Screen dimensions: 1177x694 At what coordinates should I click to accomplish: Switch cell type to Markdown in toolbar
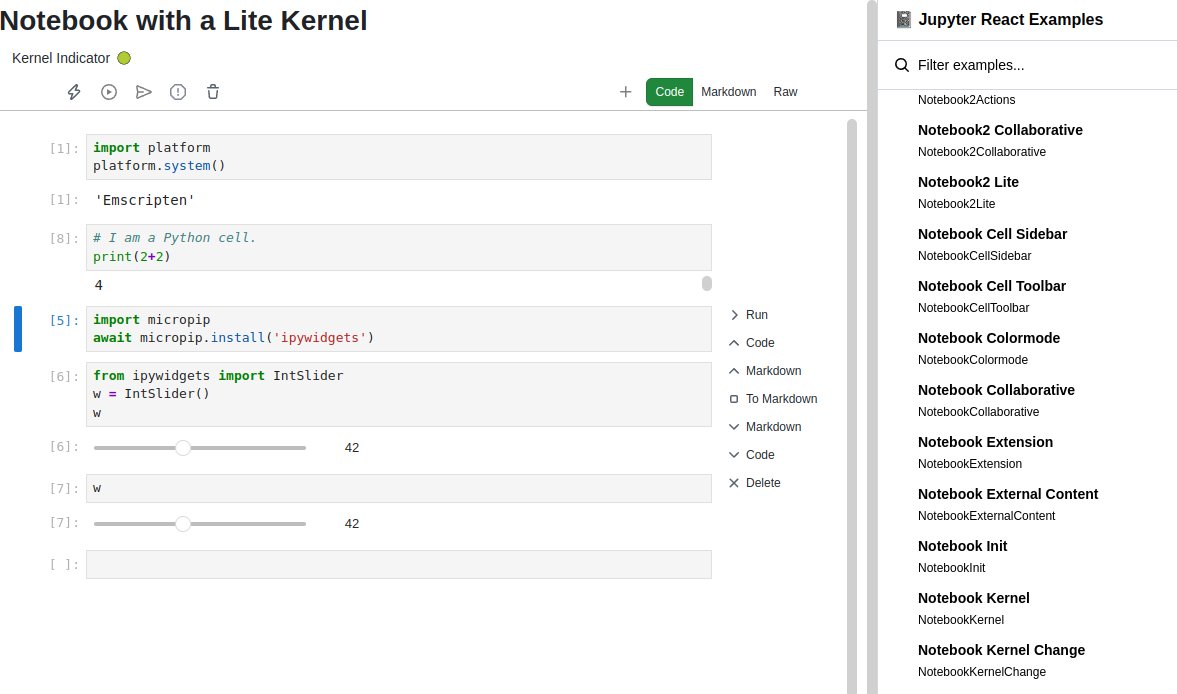click(729, 92)
